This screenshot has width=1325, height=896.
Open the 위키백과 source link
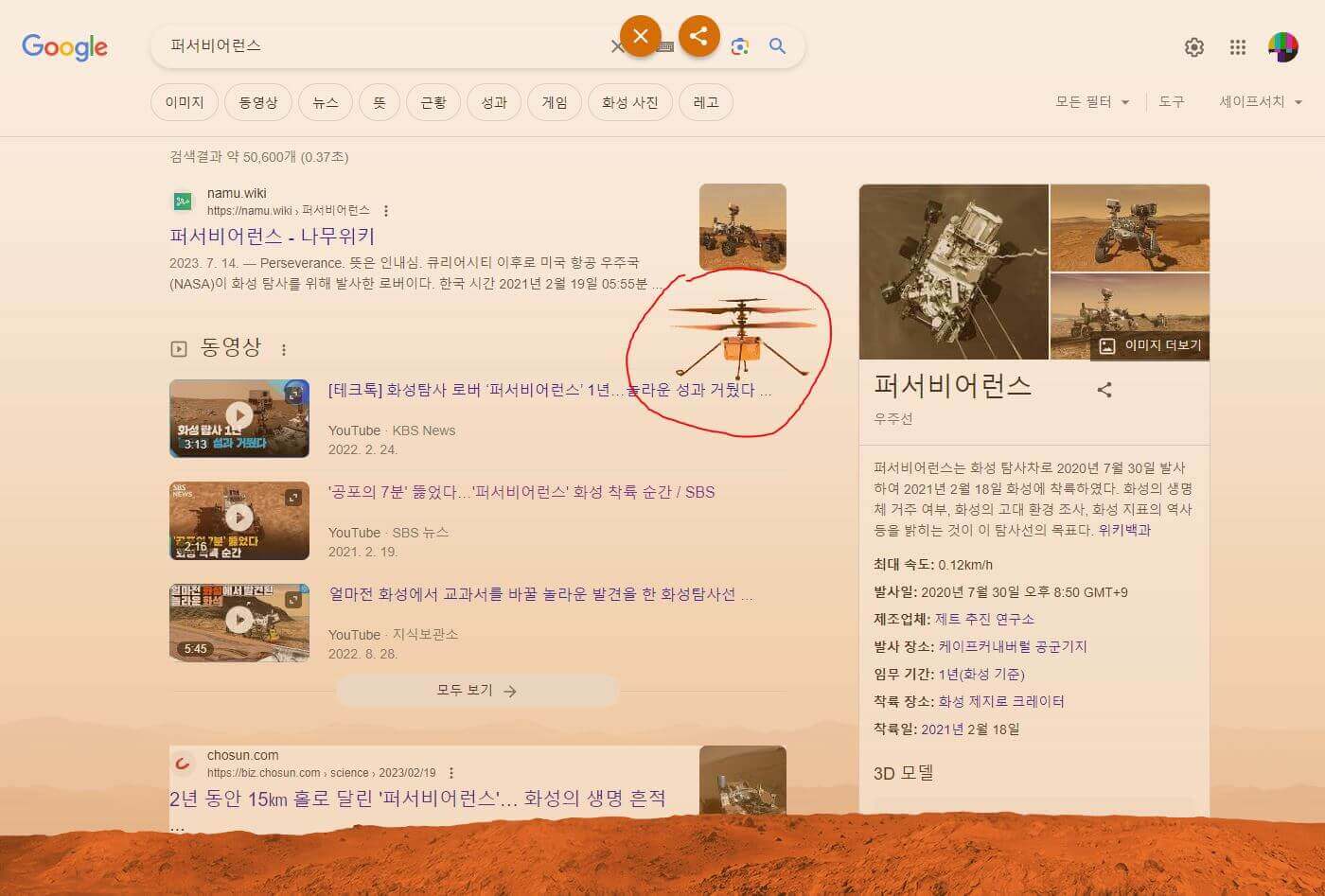[1124, 530]
